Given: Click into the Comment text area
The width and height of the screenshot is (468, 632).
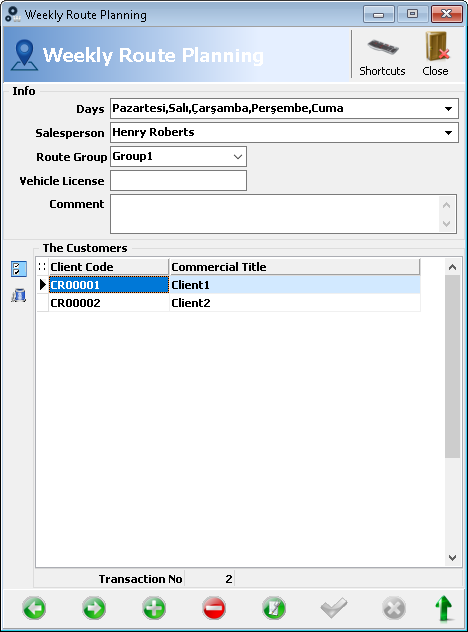Looking at the screenshot, I should click(275, 214).
